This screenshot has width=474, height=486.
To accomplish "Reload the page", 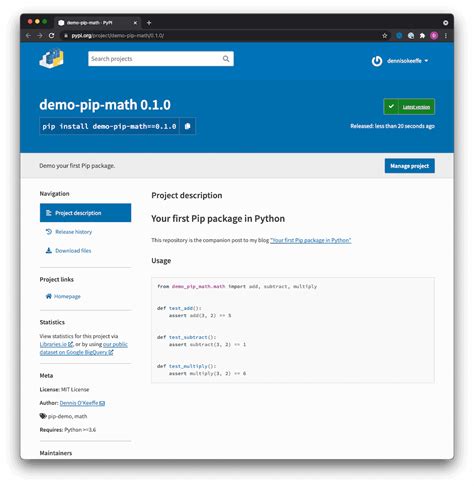I will 51,35.
